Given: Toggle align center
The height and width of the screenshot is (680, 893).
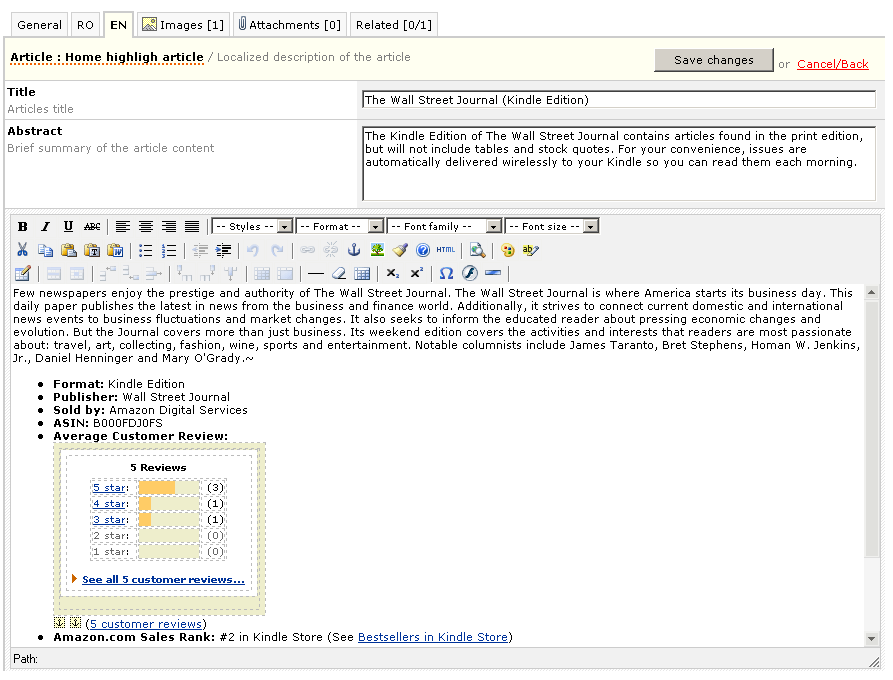Looking at the screenshot, I should pyautogui.click(x=146, y=226).
